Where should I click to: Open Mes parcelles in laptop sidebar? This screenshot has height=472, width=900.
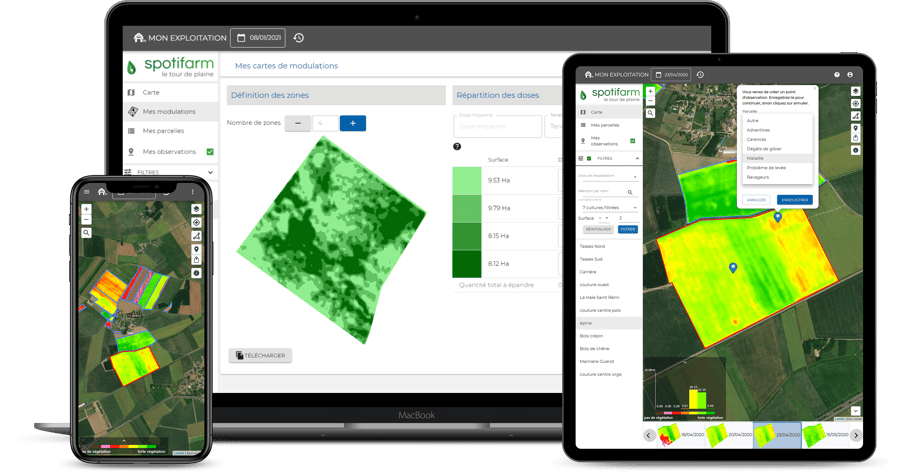(x=170, y=131)
